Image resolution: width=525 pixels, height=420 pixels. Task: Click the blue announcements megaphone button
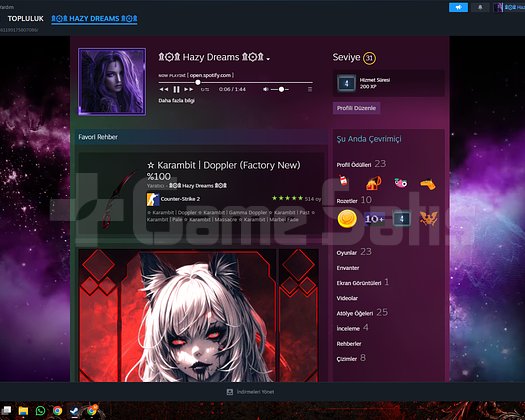click(458, 7)
